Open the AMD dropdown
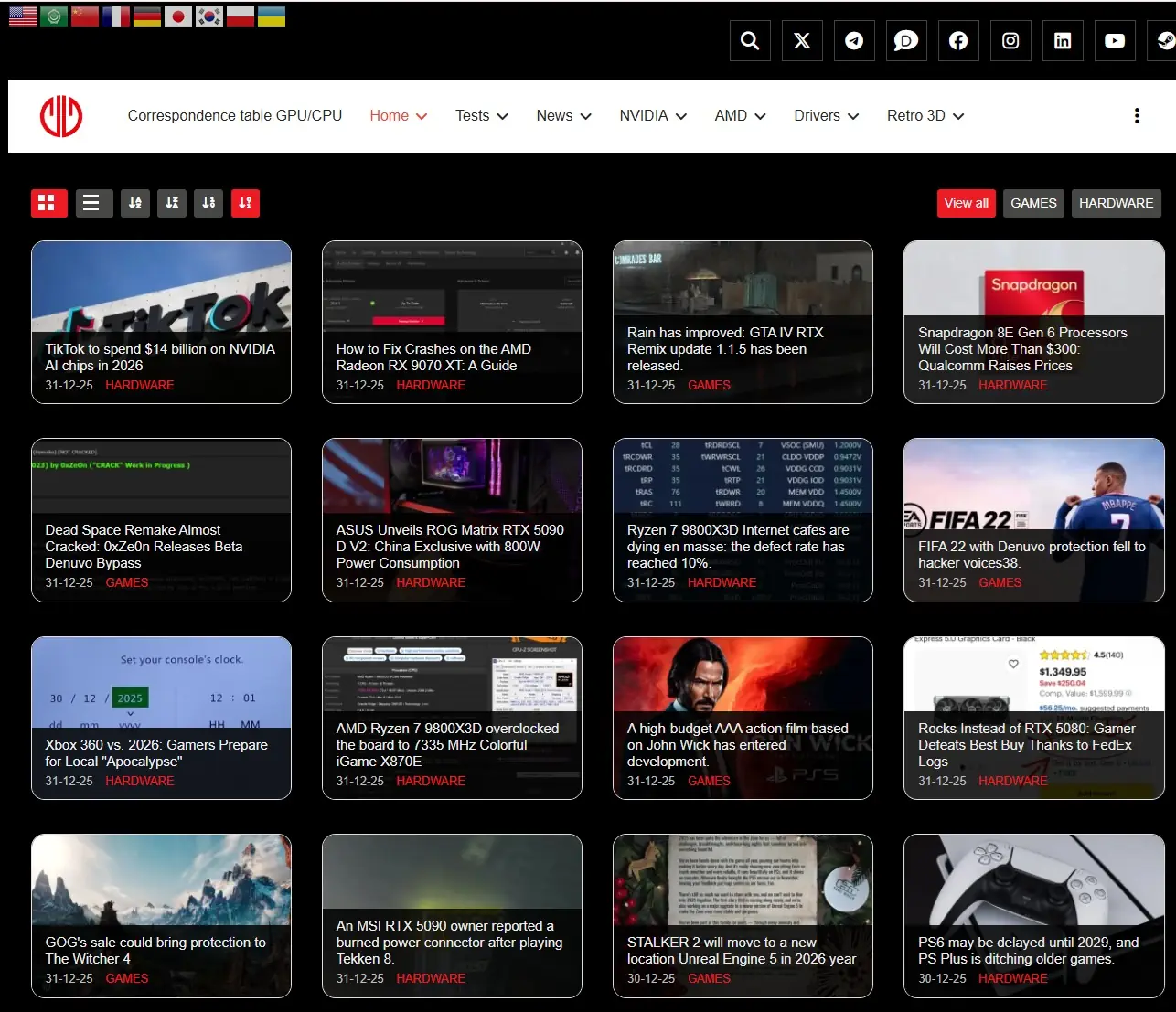Viewport: 1176px width, 1012px height. [741, 116]
